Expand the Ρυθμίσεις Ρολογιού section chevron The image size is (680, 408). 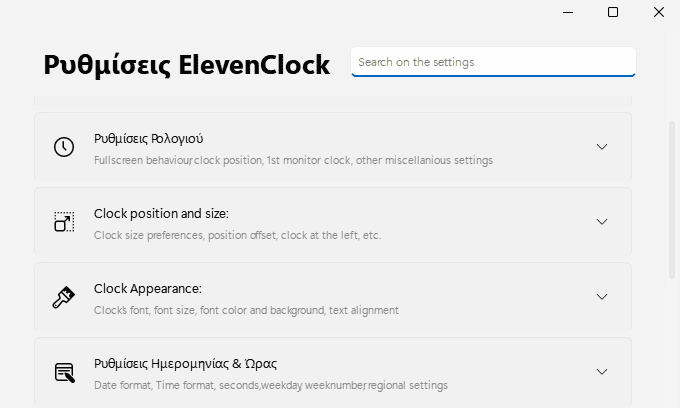602,147
